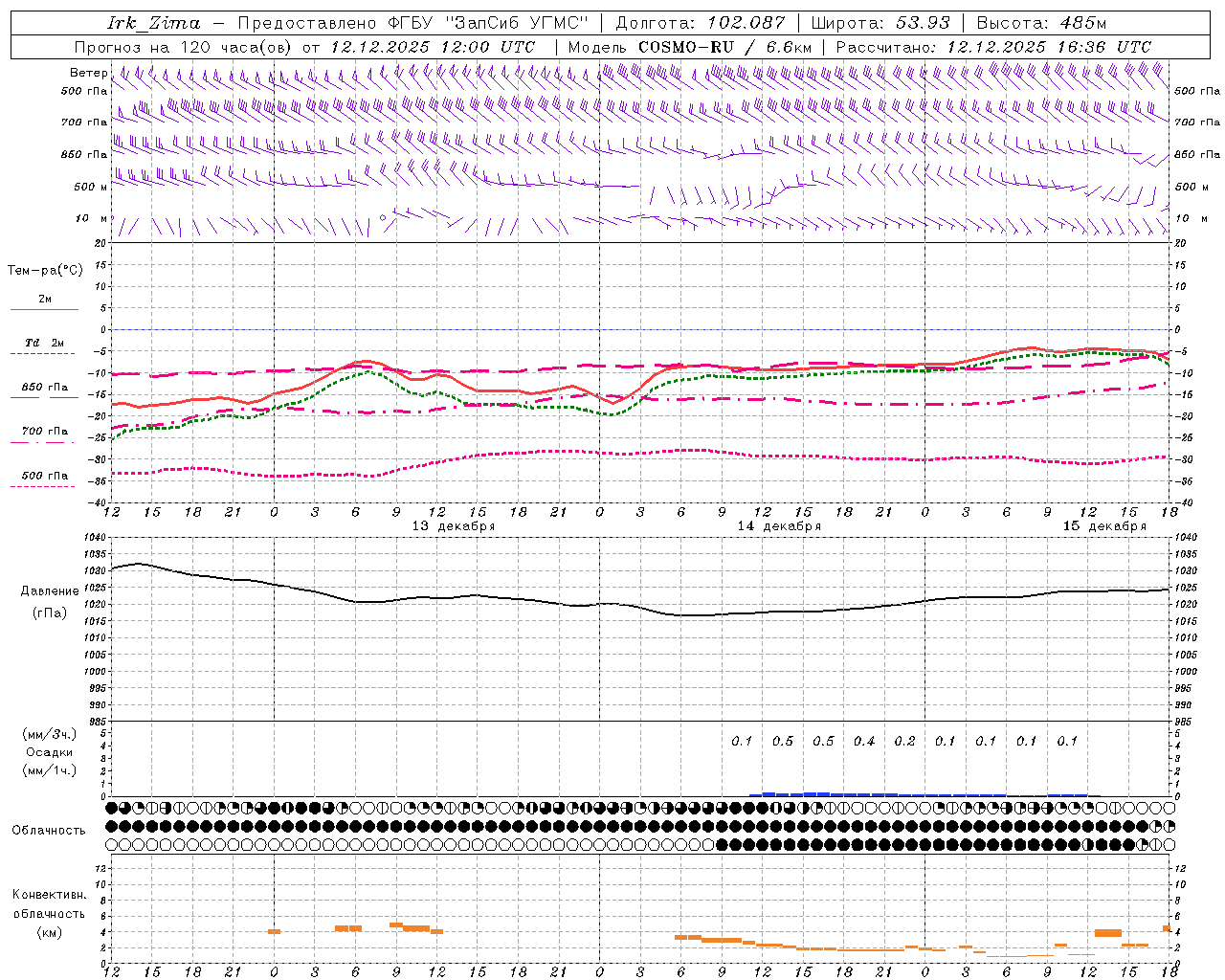Click the 'Конвективн.' convective label
This screenshot has height=980, width=1225.
49,895
